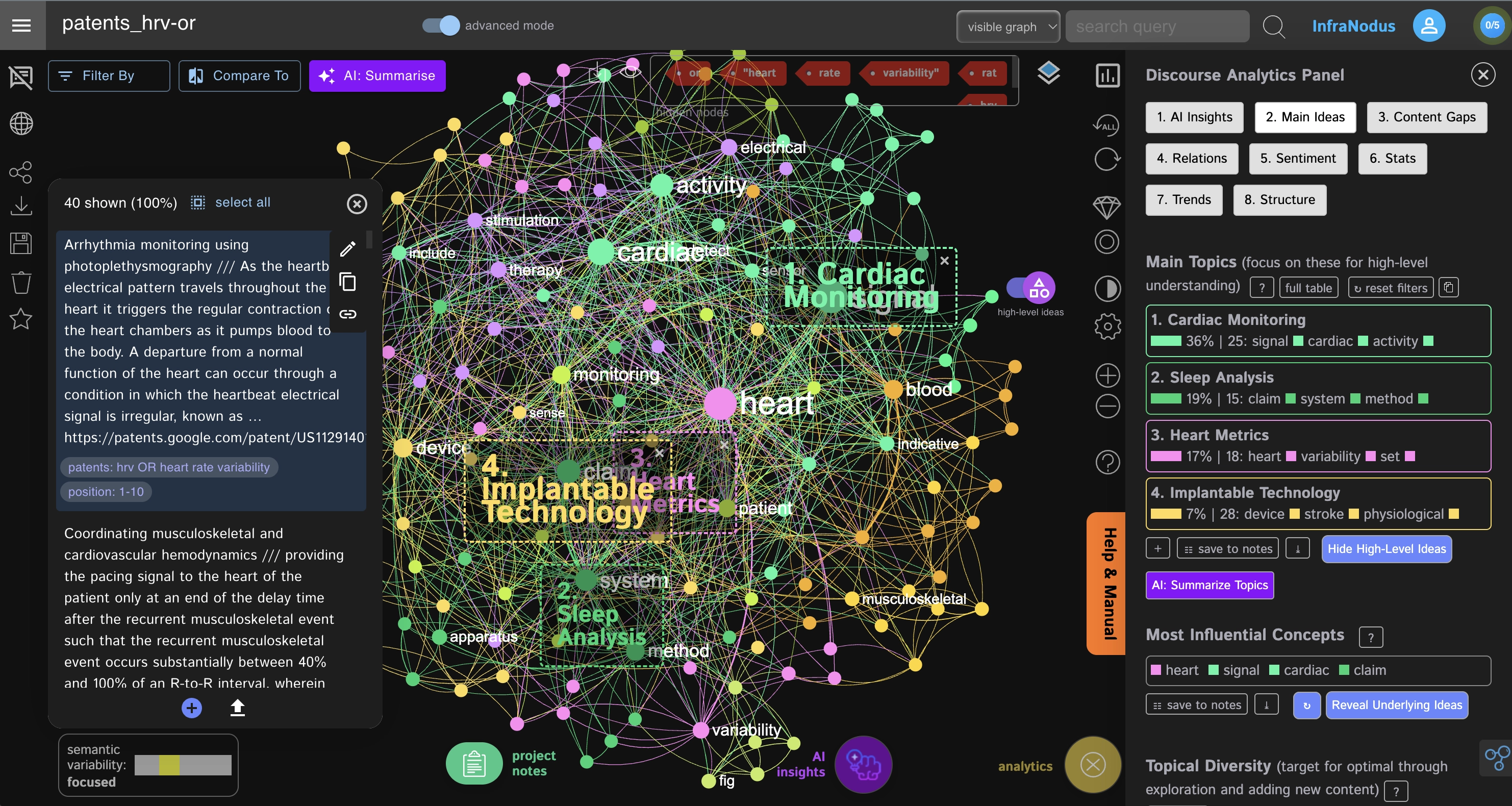
Task: Open the analytics bar chart icon
Action: pos(1107,75)
